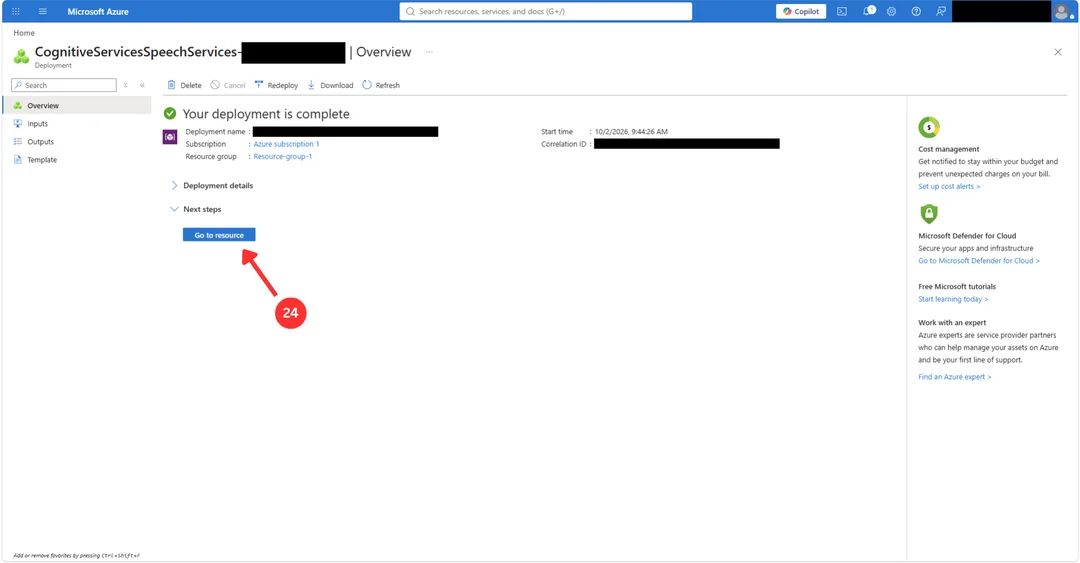
Task: Go to Microsoft Defender for Cloud link
Action: click(979, 260)
